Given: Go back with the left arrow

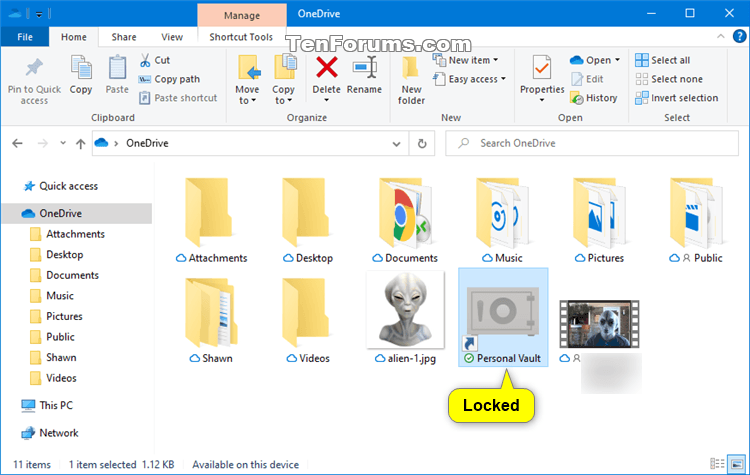Looking at the screenshot, I should click(18, 143).
